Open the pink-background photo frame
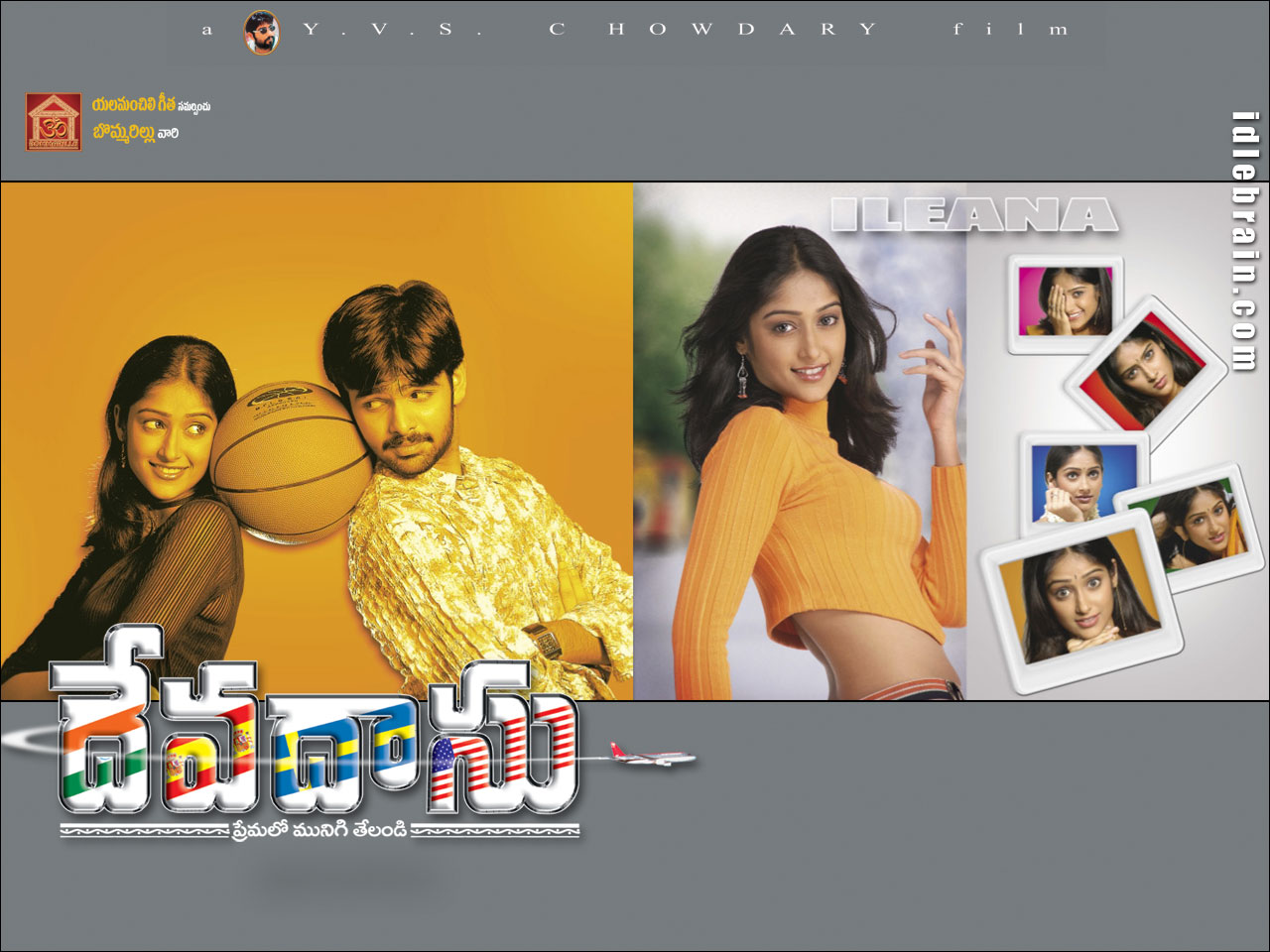 (1067, 304)
